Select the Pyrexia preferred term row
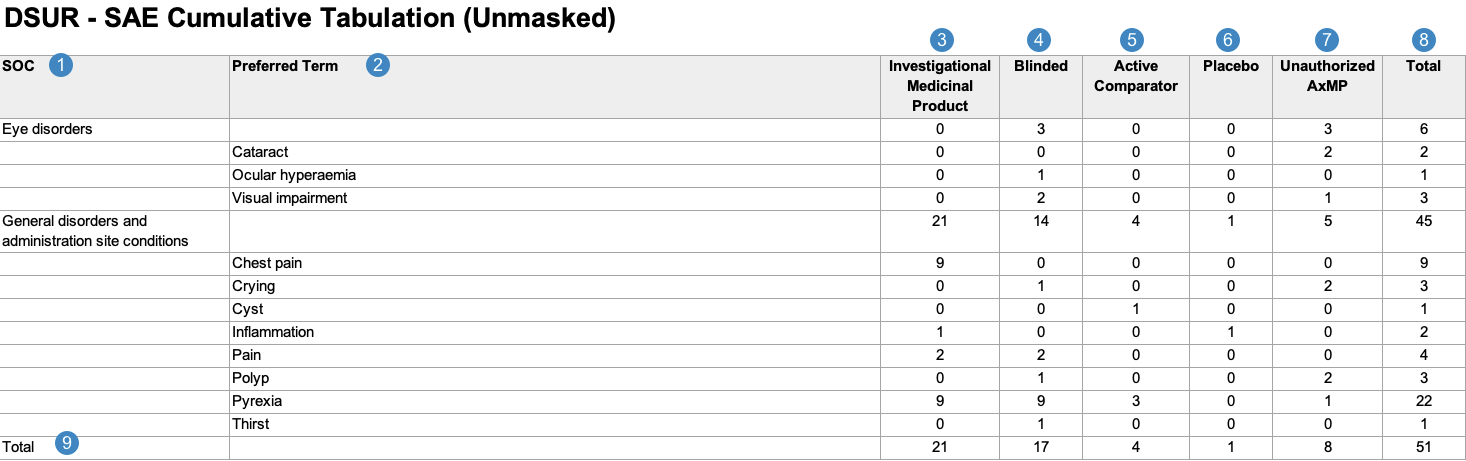This screenshot has height=461, width=1466. coord(733,402)
